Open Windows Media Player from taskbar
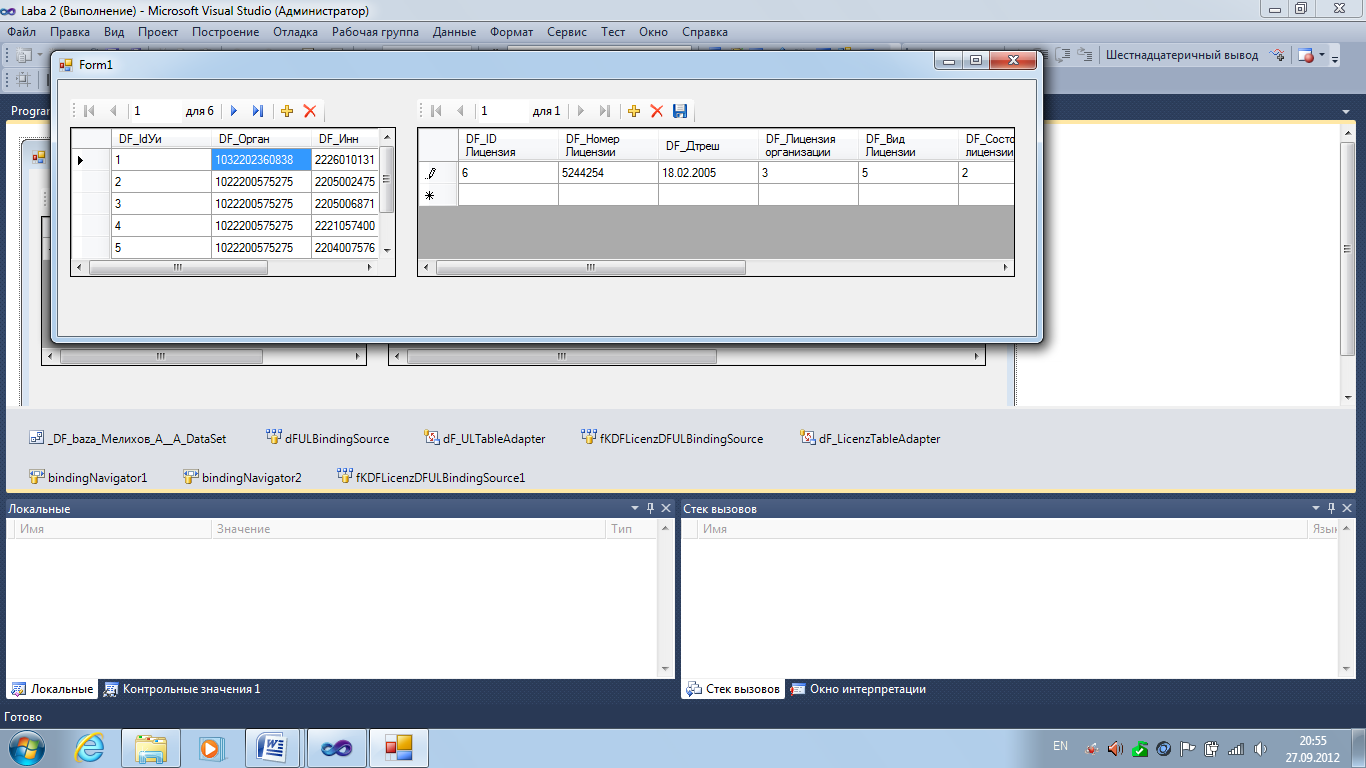The height and width of the screenshot is (768, 1366). (x=211, y=748)
